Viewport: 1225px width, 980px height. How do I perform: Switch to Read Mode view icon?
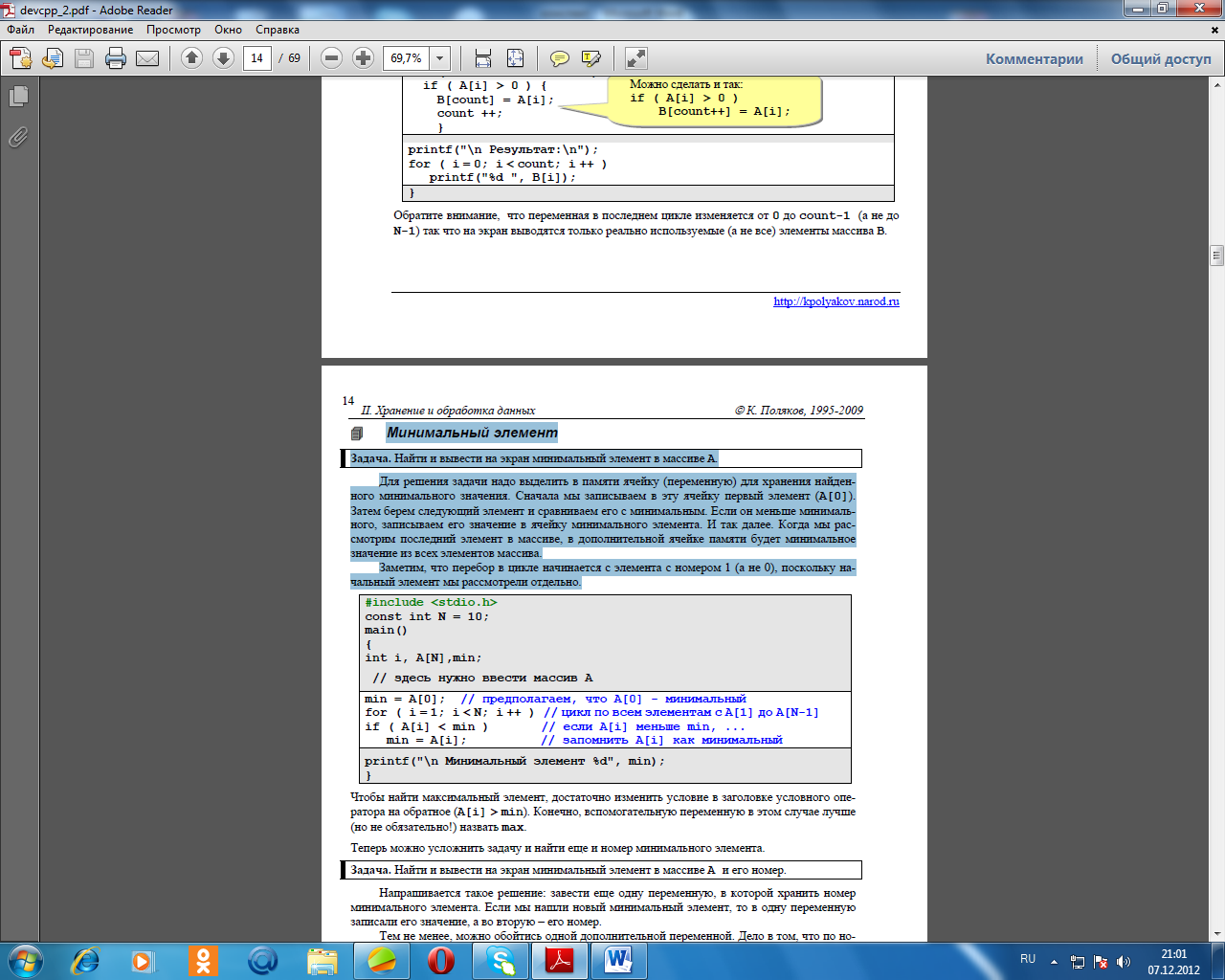tap(636, 58)
